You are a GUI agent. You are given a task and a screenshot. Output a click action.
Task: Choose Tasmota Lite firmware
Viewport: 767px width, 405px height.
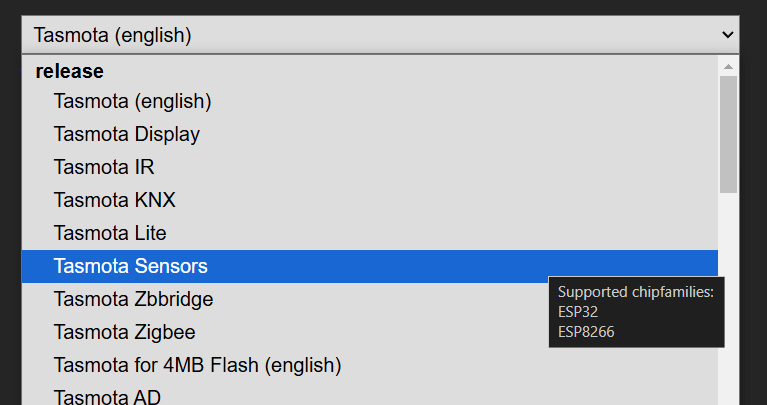pos(110,233)
